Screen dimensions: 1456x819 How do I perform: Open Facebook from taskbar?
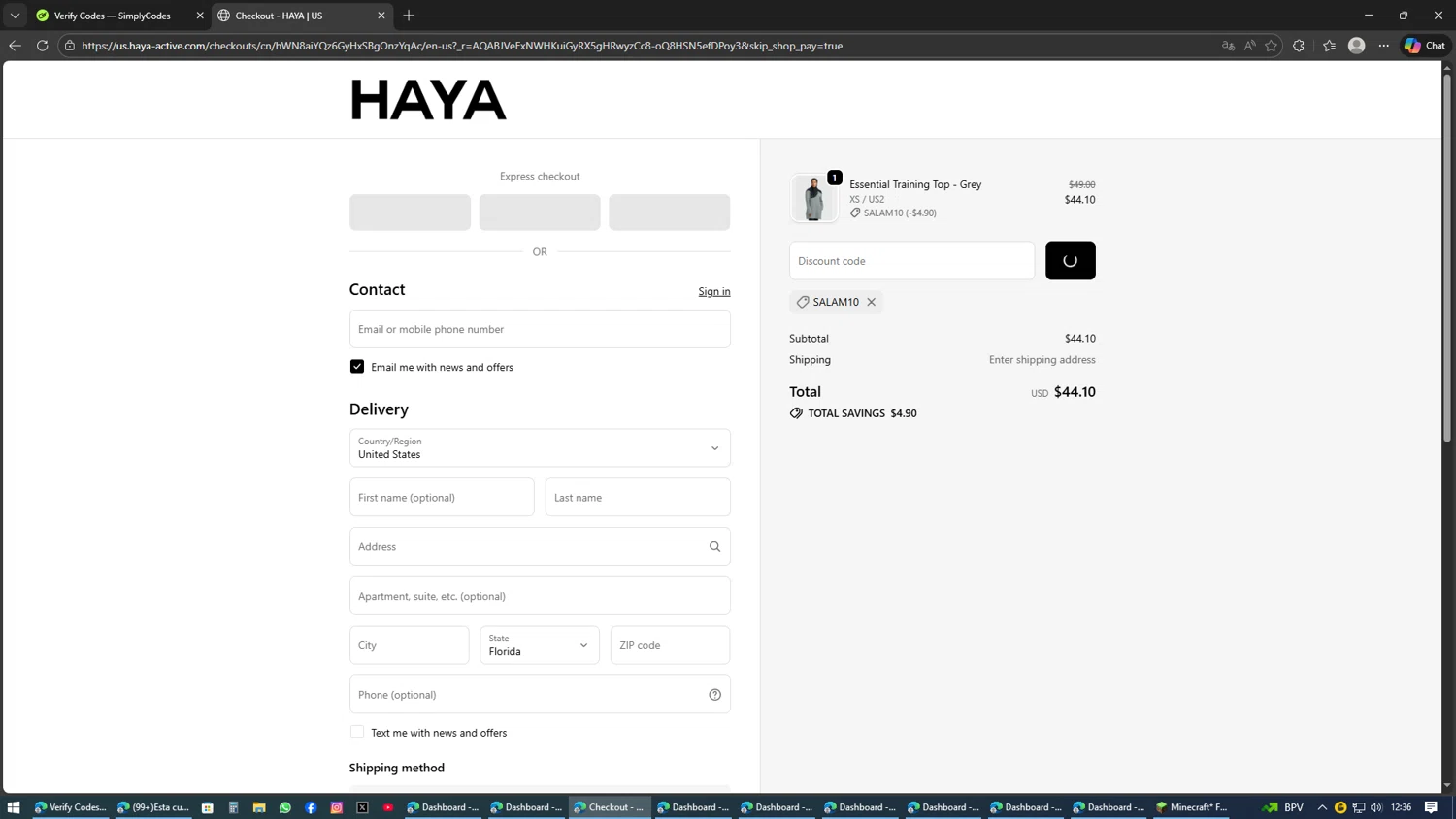pos(311,806)
